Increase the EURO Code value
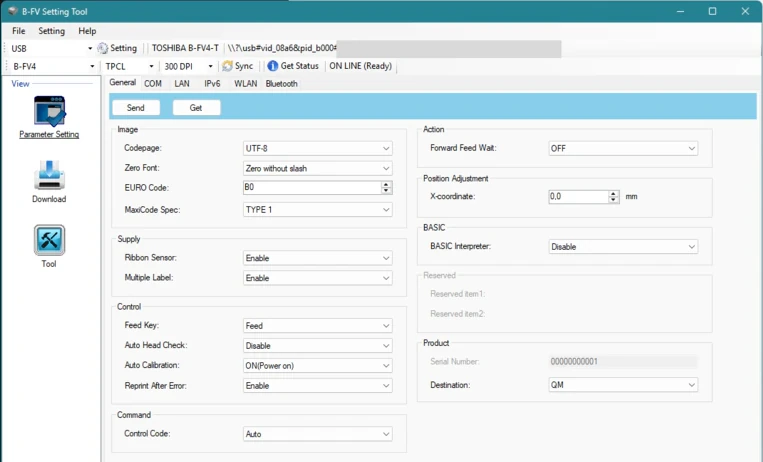 [386, 185]
